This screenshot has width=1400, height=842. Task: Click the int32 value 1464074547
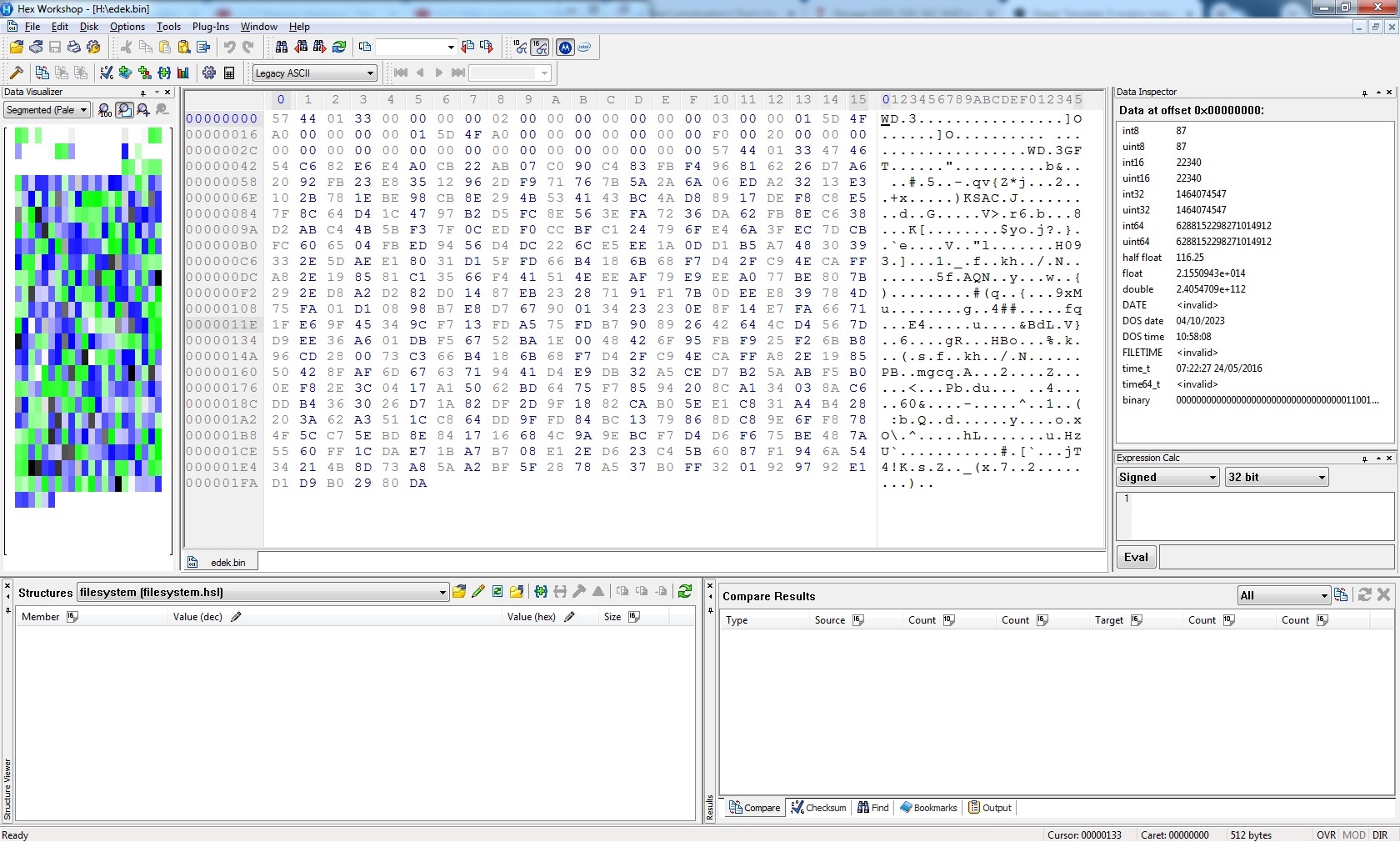click(x=1201, y=194)
